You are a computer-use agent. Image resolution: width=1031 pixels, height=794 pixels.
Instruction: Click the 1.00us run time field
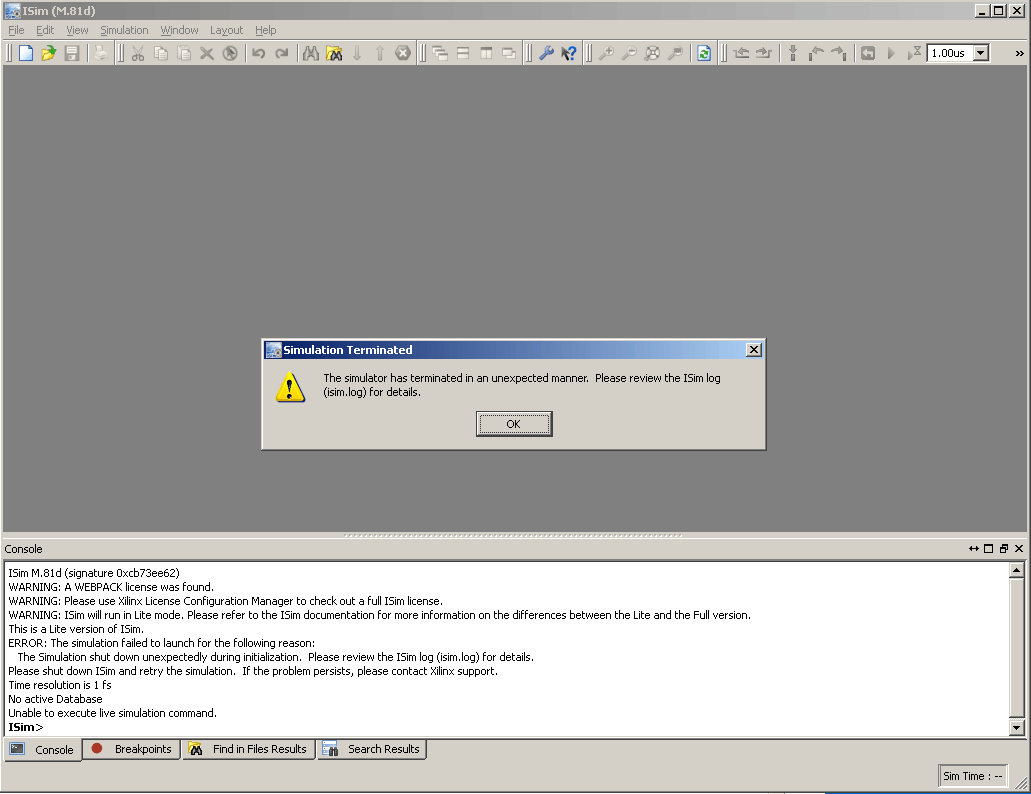pyautogui.click(x=949, y=53)
